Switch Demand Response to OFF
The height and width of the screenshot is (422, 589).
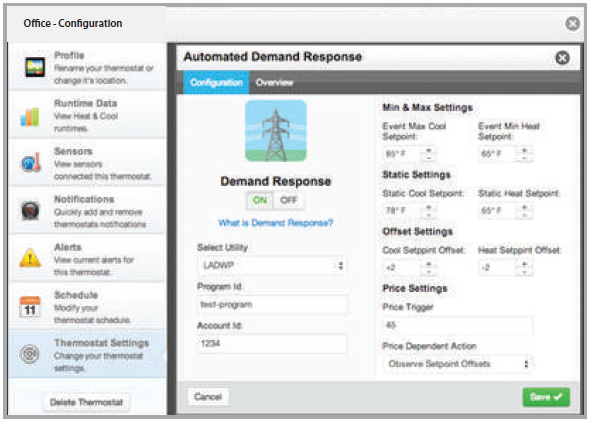click(x=288, y=200)
